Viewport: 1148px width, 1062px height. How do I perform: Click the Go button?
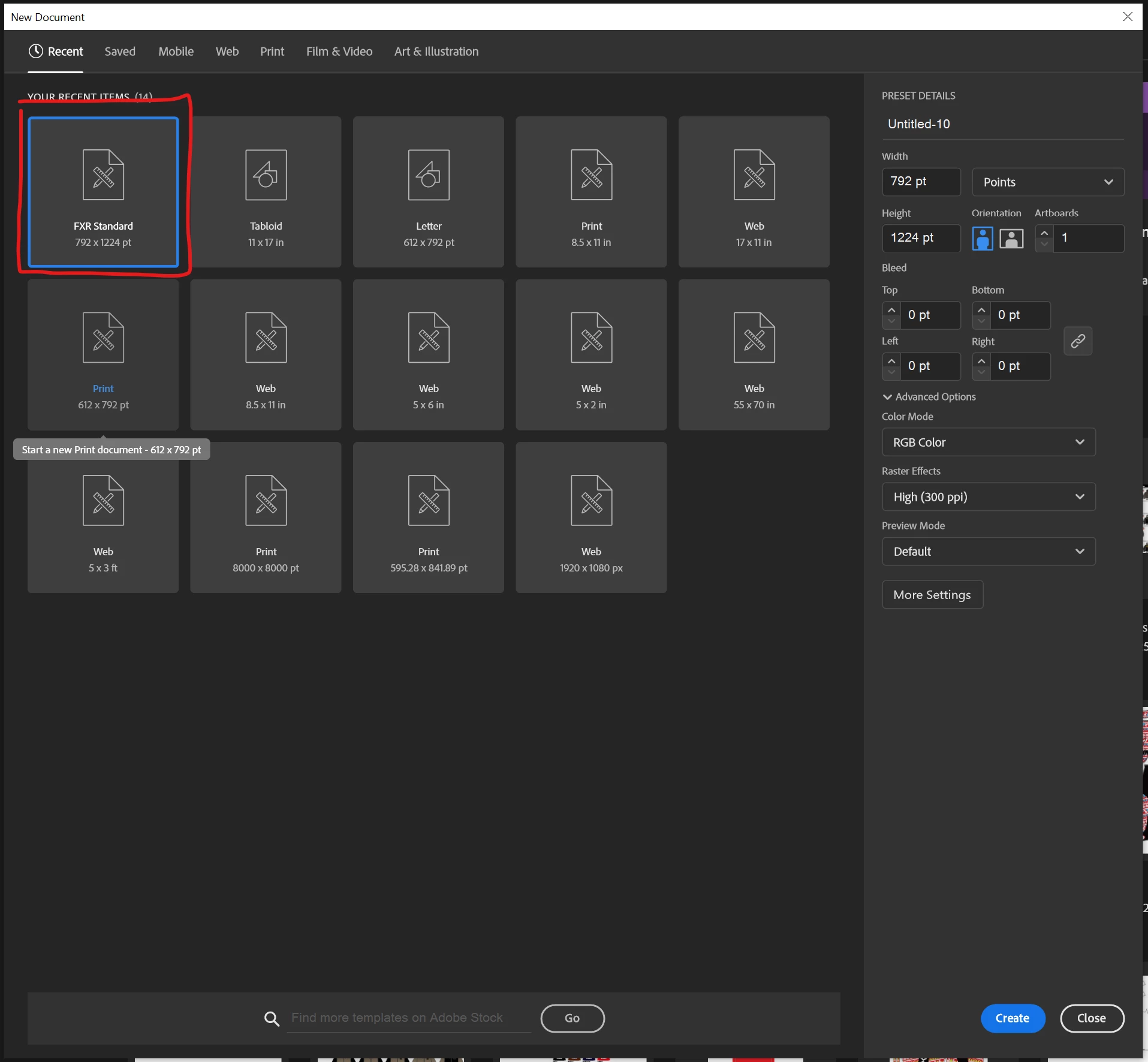573,1018
